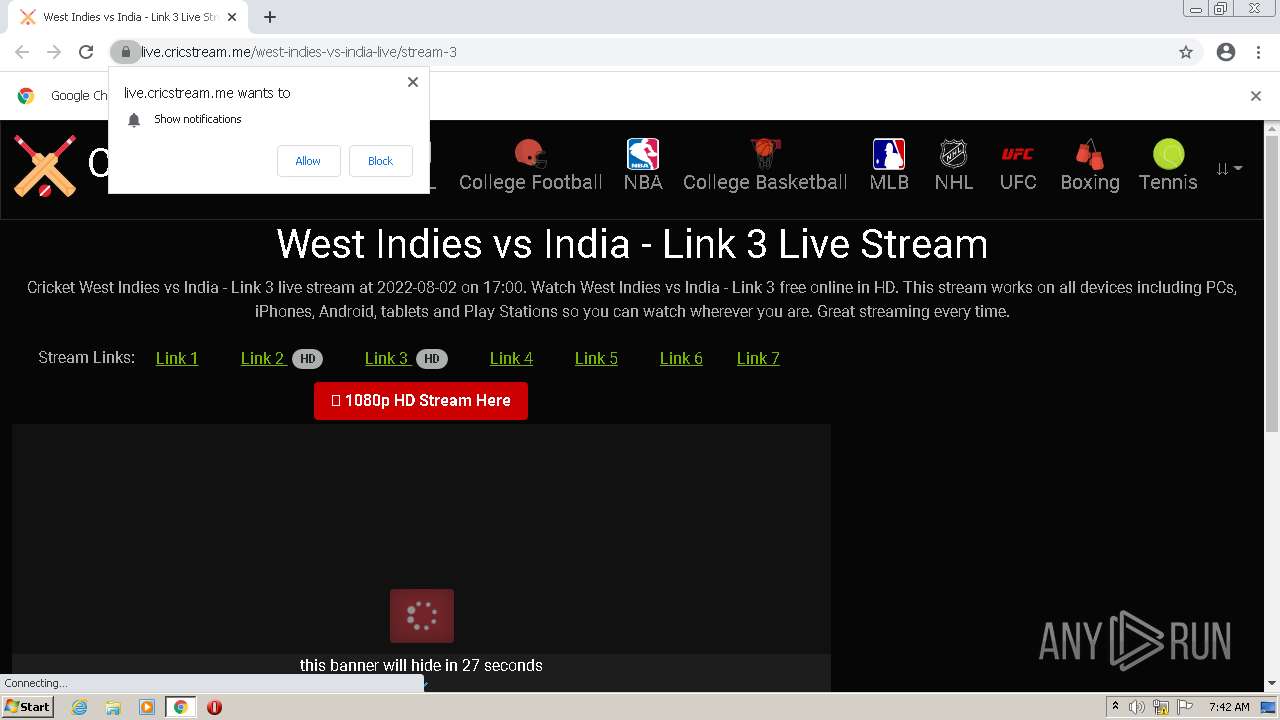
Task: Switch to stream Link 1
Action: [x=177, y=358]
